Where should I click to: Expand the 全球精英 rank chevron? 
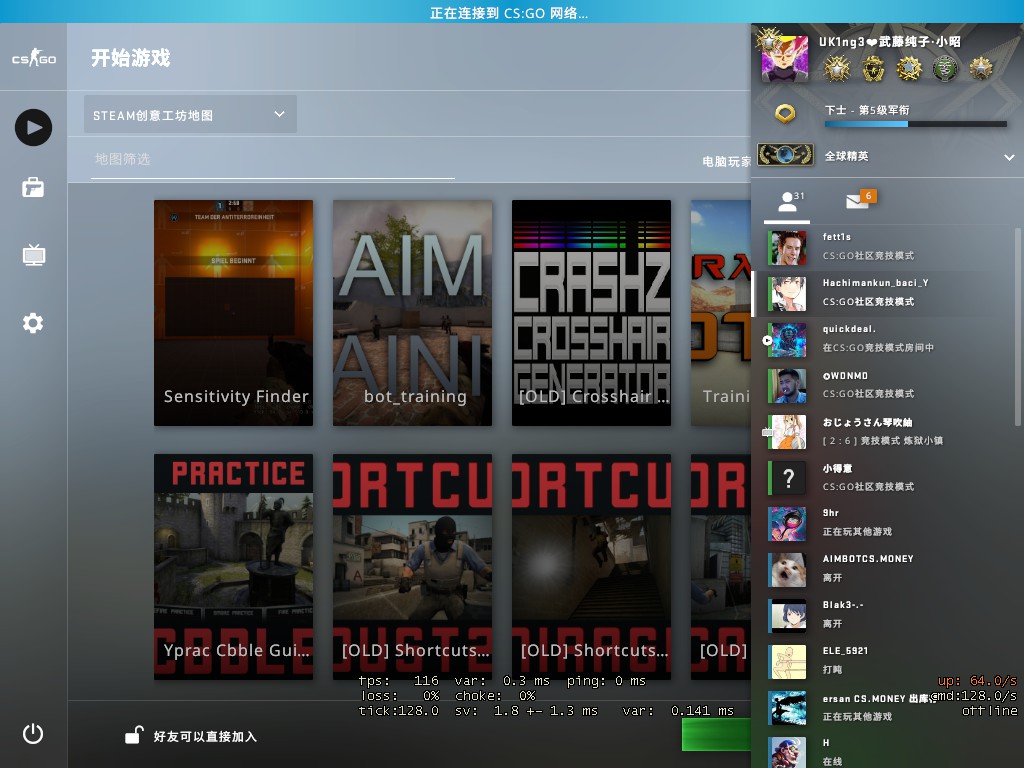click(1009, 157)
